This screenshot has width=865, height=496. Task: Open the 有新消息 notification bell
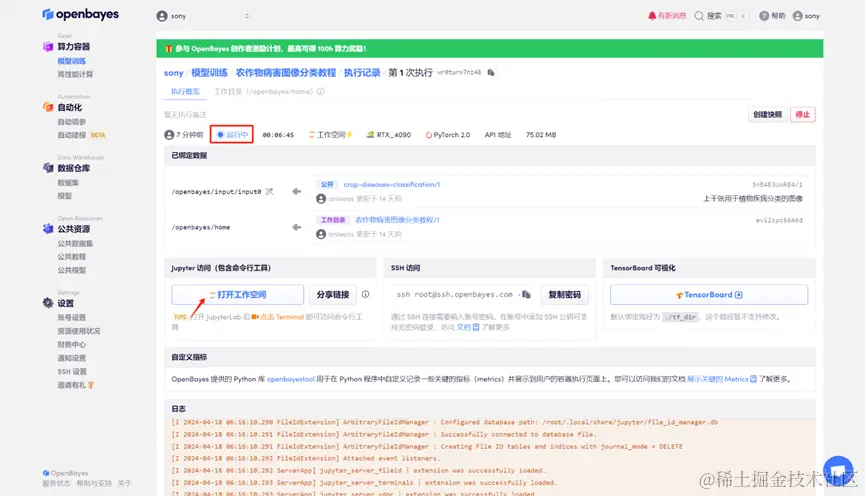pos(667,15)
